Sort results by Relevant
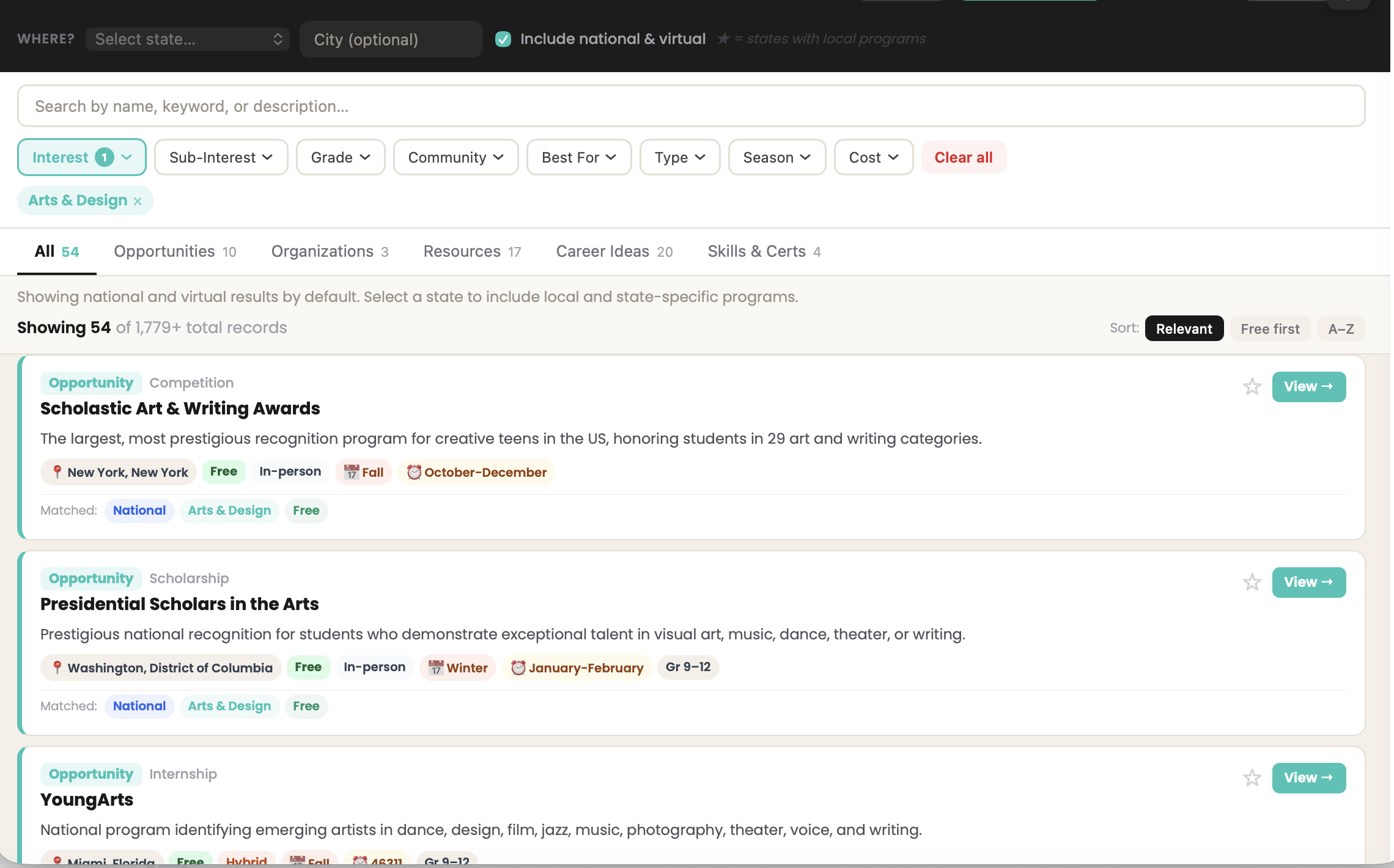 (1184, 328)
